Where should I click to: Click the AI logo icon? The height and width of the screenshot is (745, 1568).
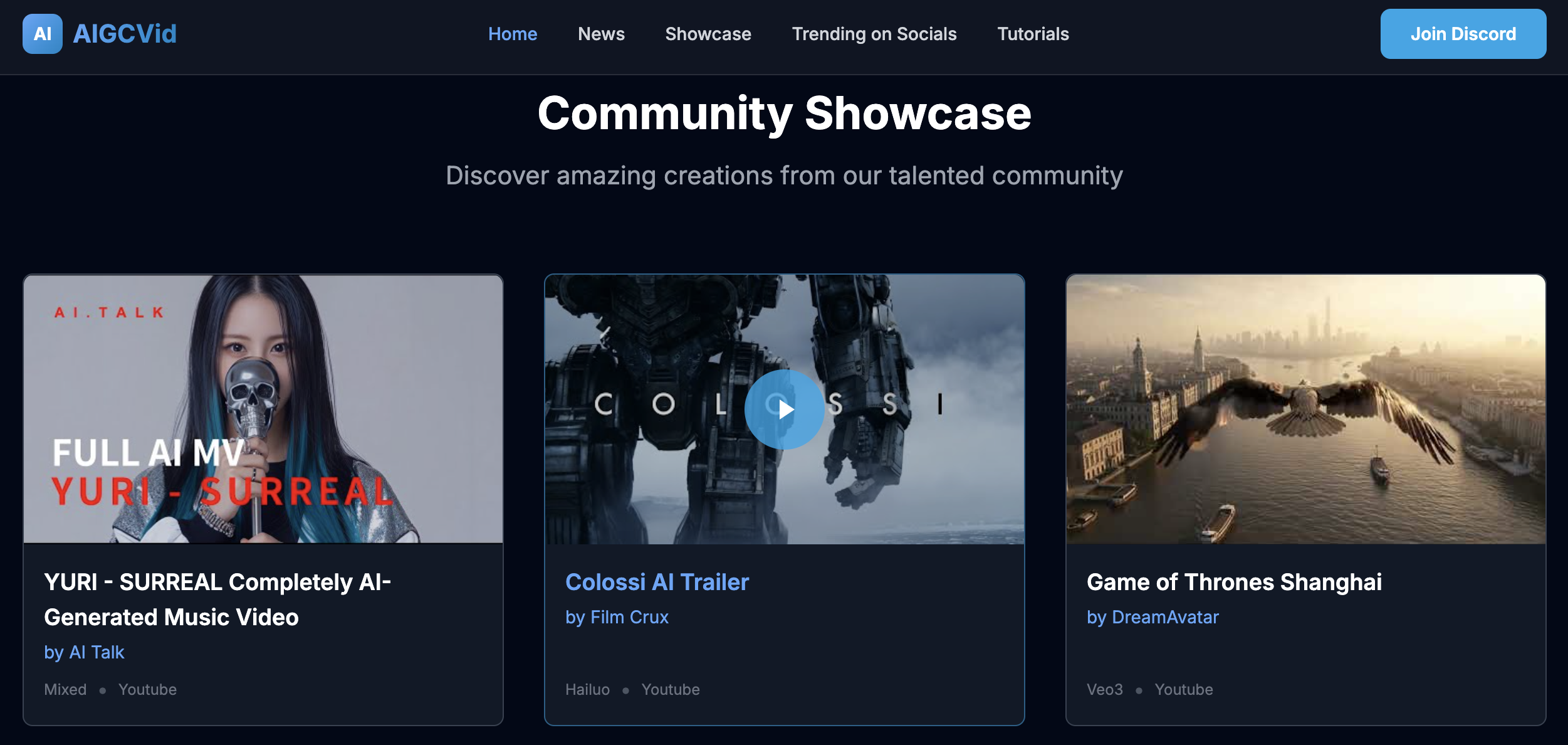(x=42, y=34)
